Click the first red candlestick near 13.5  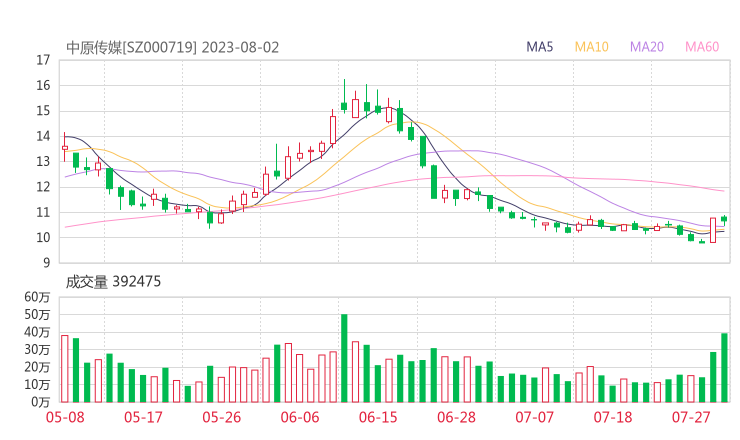point(65,148)
